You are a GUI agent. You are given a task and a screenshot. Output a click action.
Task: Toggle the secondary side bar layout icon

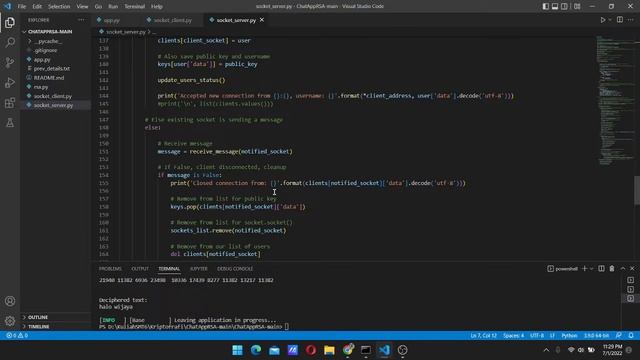[x=564, y=6]
